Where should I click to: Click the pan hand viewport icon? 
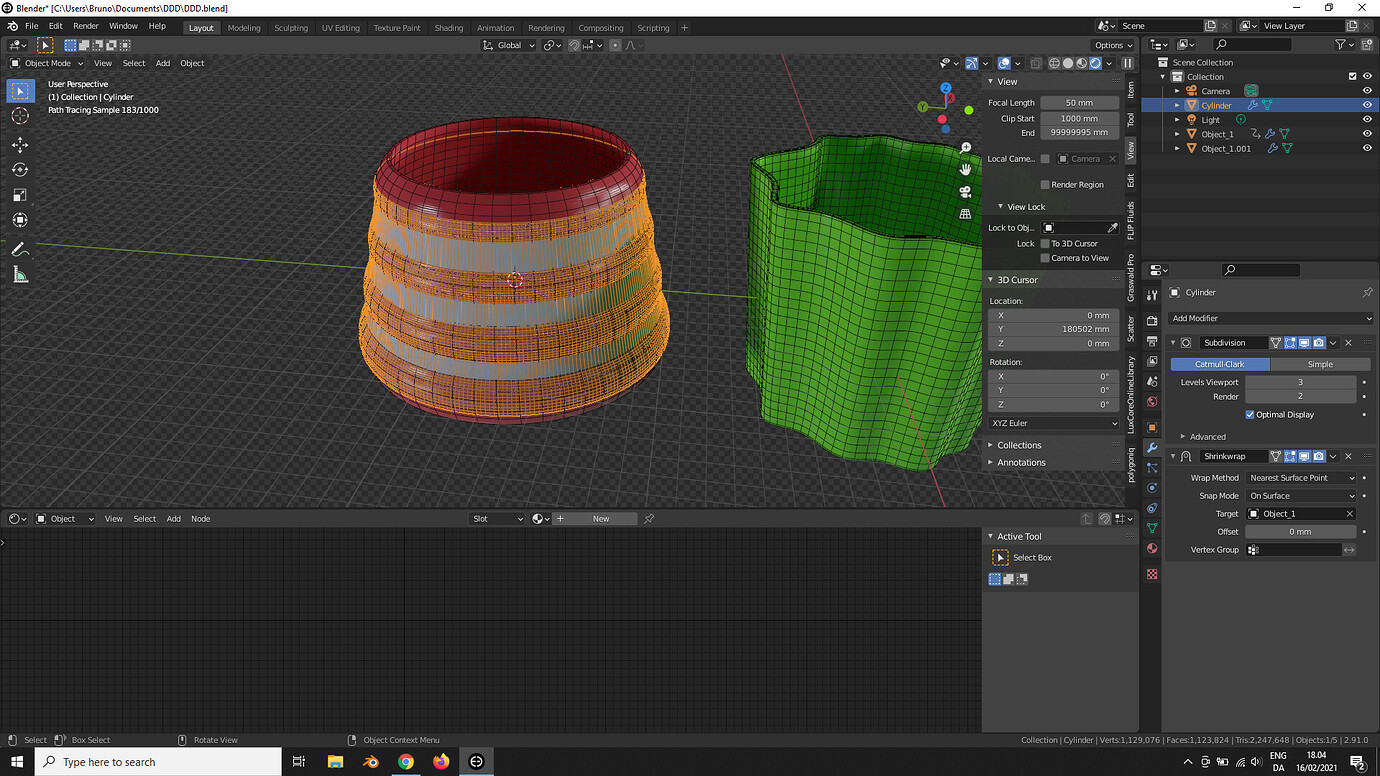pyautogui.click(x=966, y=170)
